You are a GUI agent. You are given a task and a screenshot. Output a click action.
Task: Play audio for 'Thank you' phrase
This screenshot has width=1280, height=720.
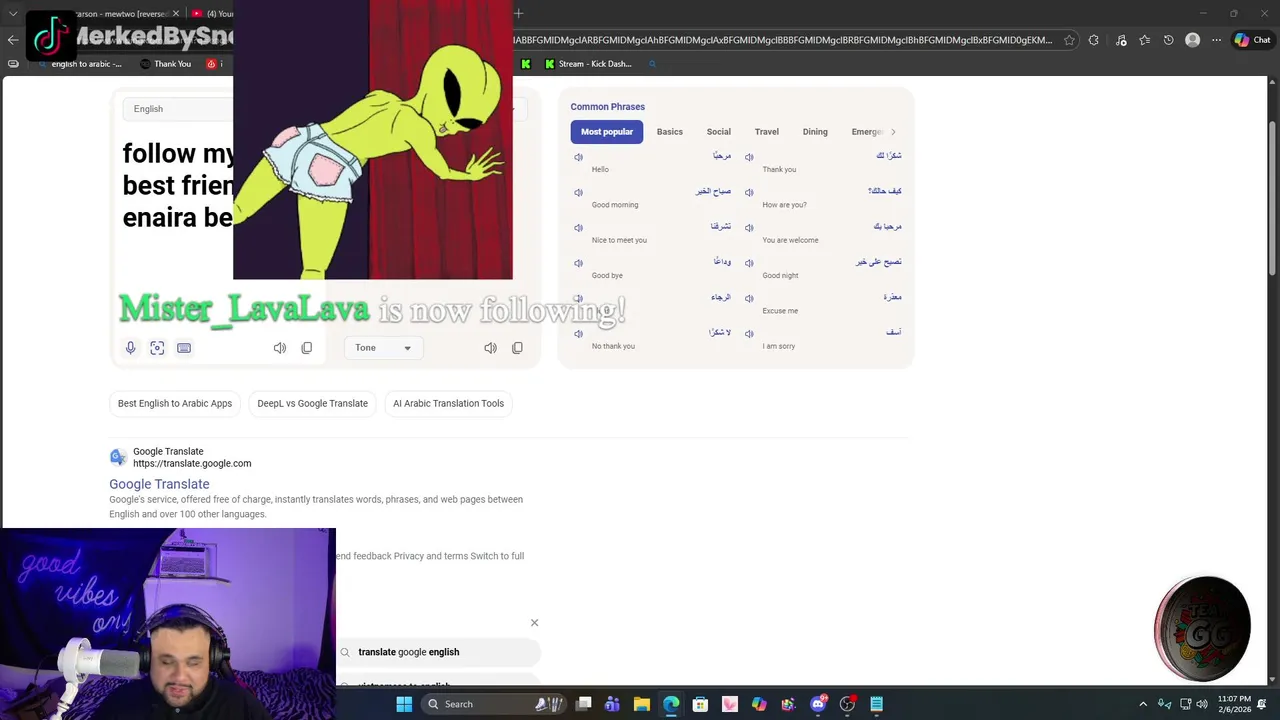coord(749,157)
